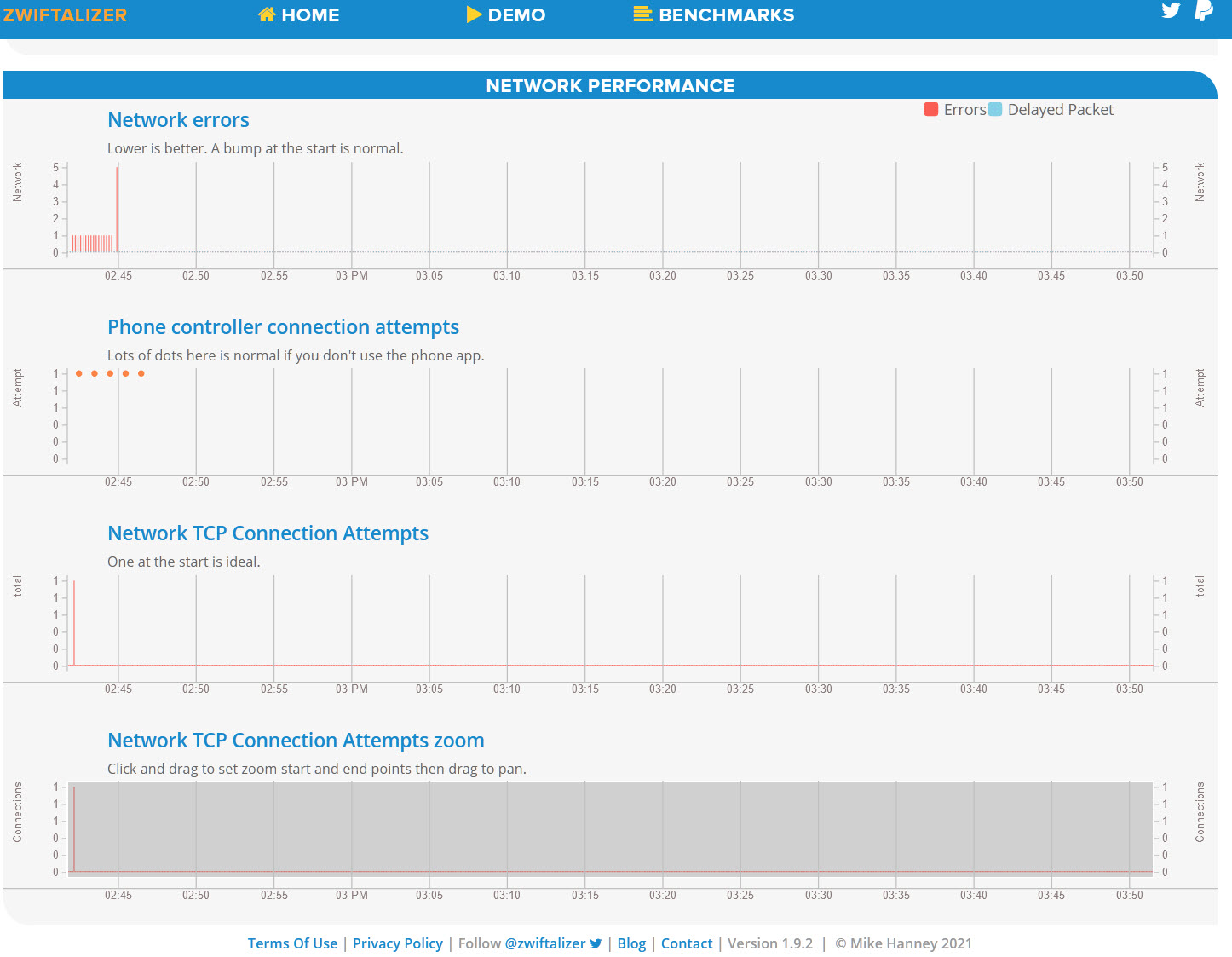The image size is (1232, 957).
Task: Toggle the Delayed Packet legend label
Action: coord(1060,109)
